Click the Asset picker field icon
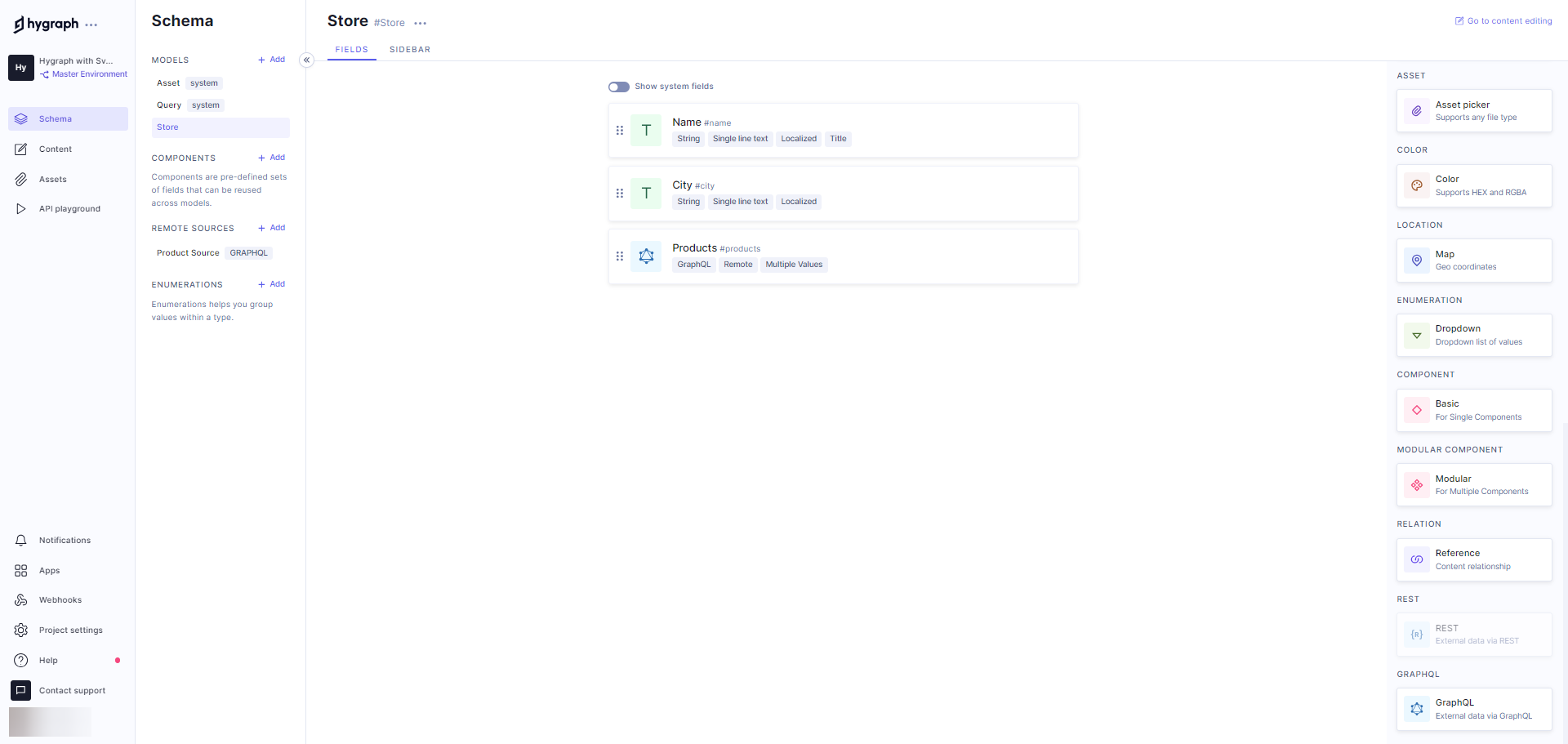The width and height of the screenshot is (1568, 744). [1417, 111]
